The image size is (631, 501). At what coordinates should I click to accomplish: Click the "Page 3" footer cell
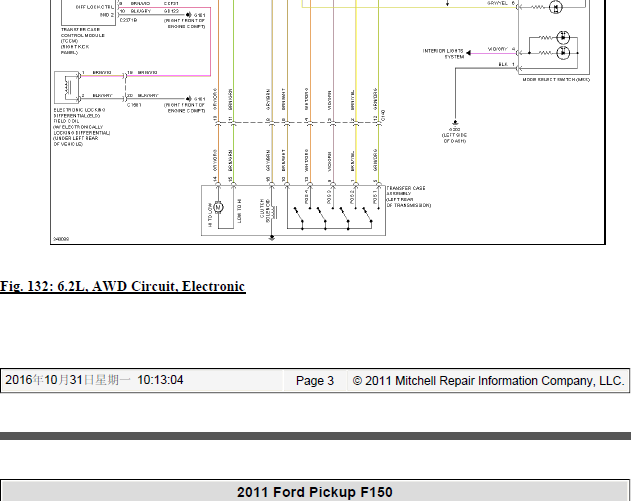(x=315, y=381)
